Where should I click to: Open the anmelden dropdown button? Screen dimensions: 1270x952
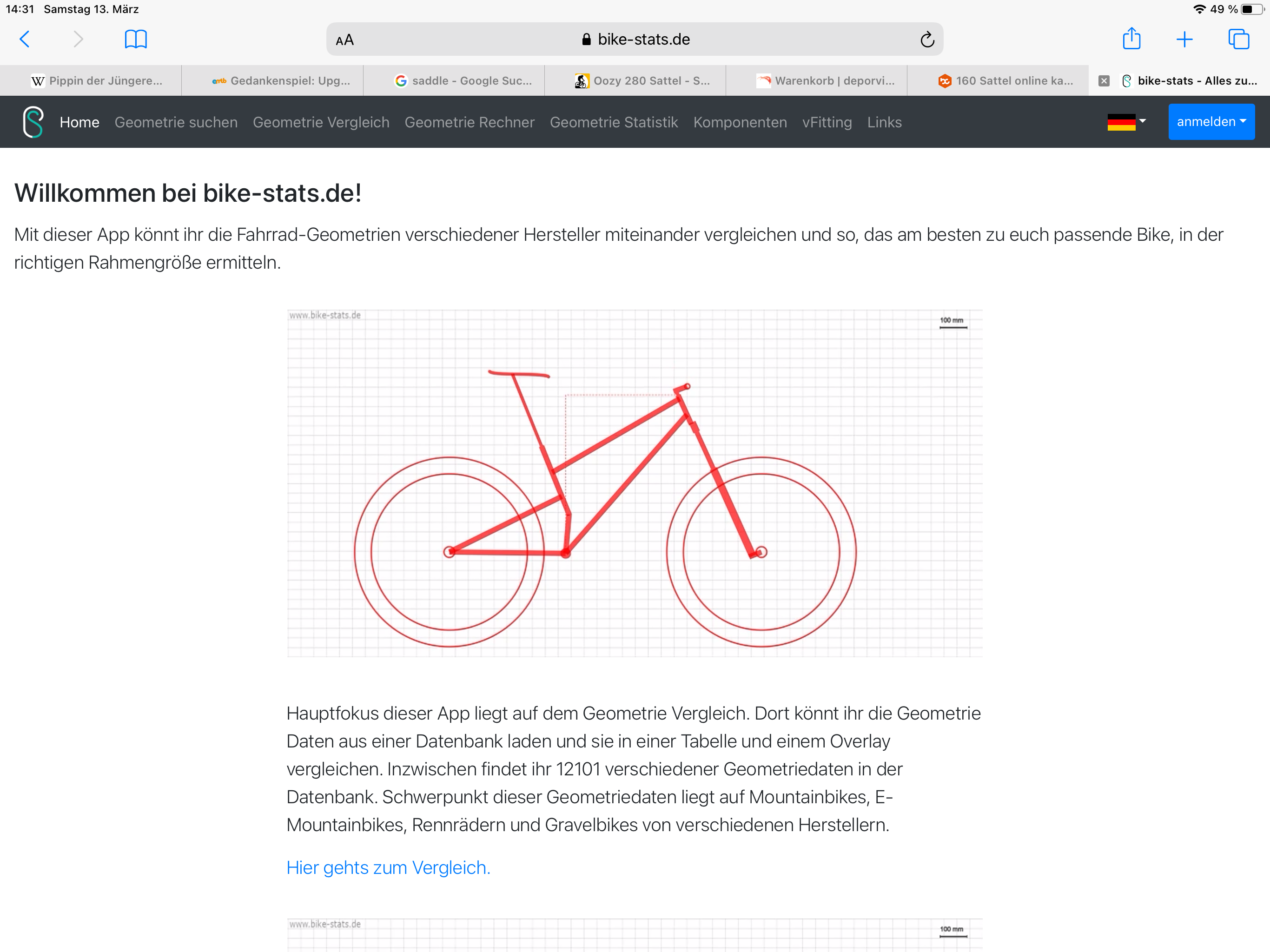(1211, 122)
